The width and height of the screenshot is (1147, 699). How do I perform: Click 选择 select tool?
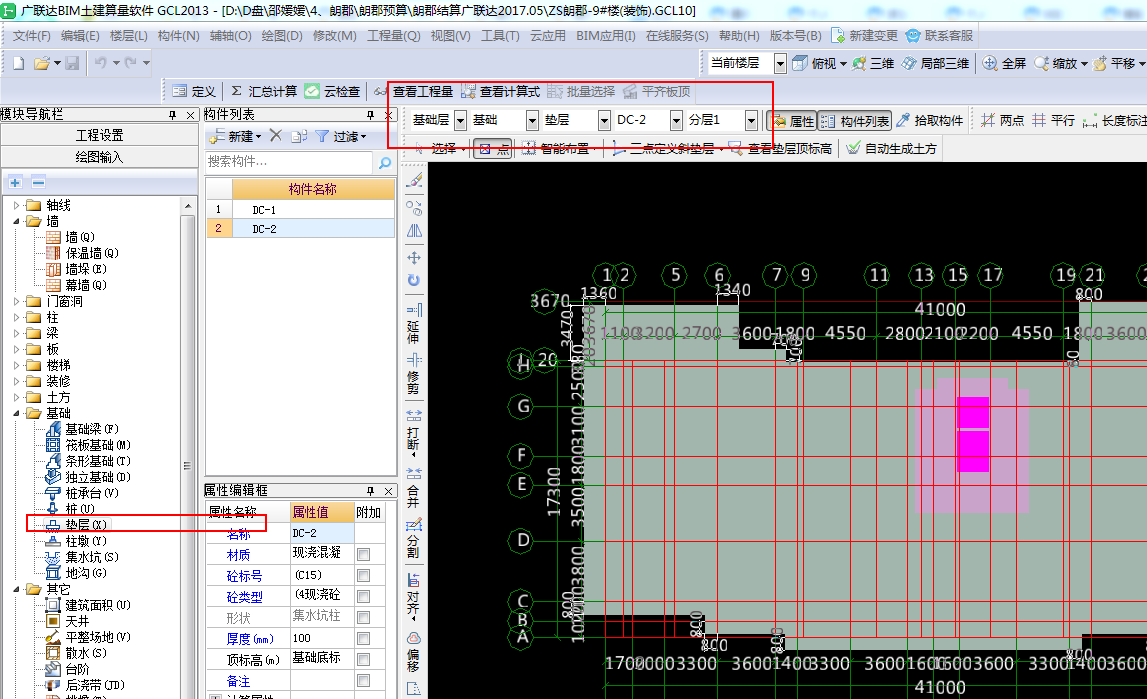tap(436, 148)
